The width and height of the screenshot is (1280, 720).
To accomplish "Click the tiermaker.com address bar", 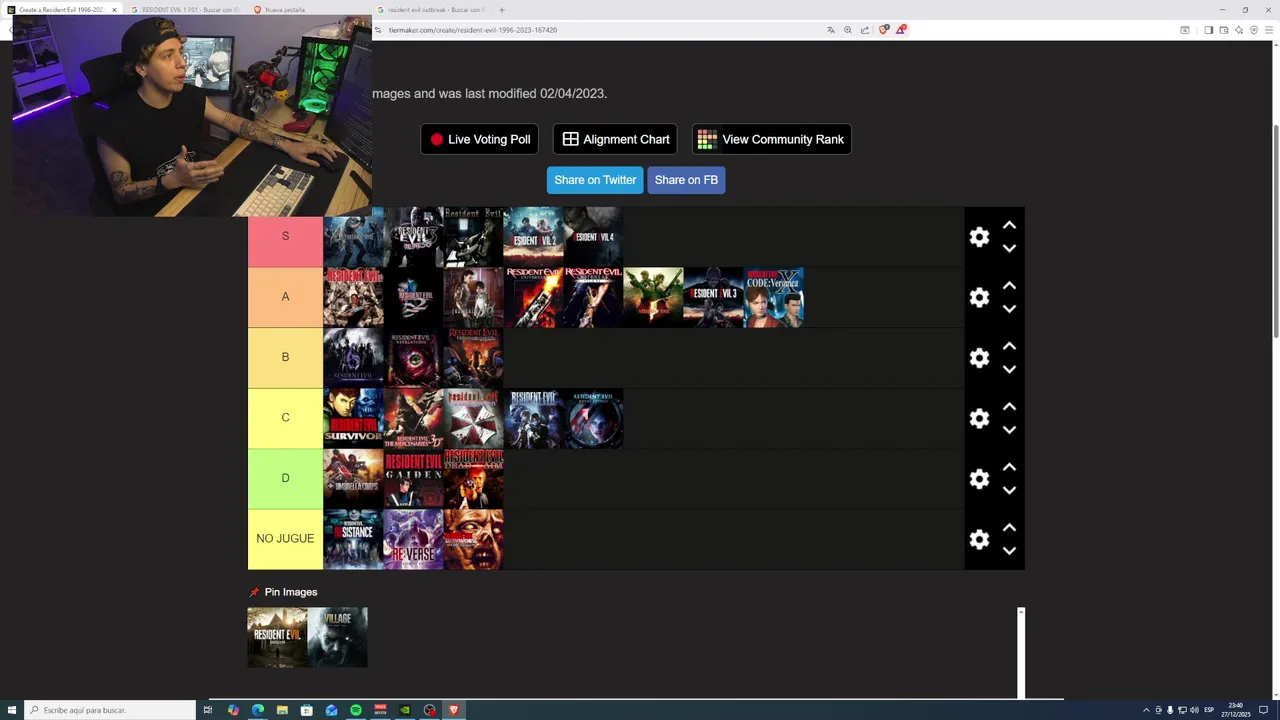I will pyautogui.click(x=600, y=30).
